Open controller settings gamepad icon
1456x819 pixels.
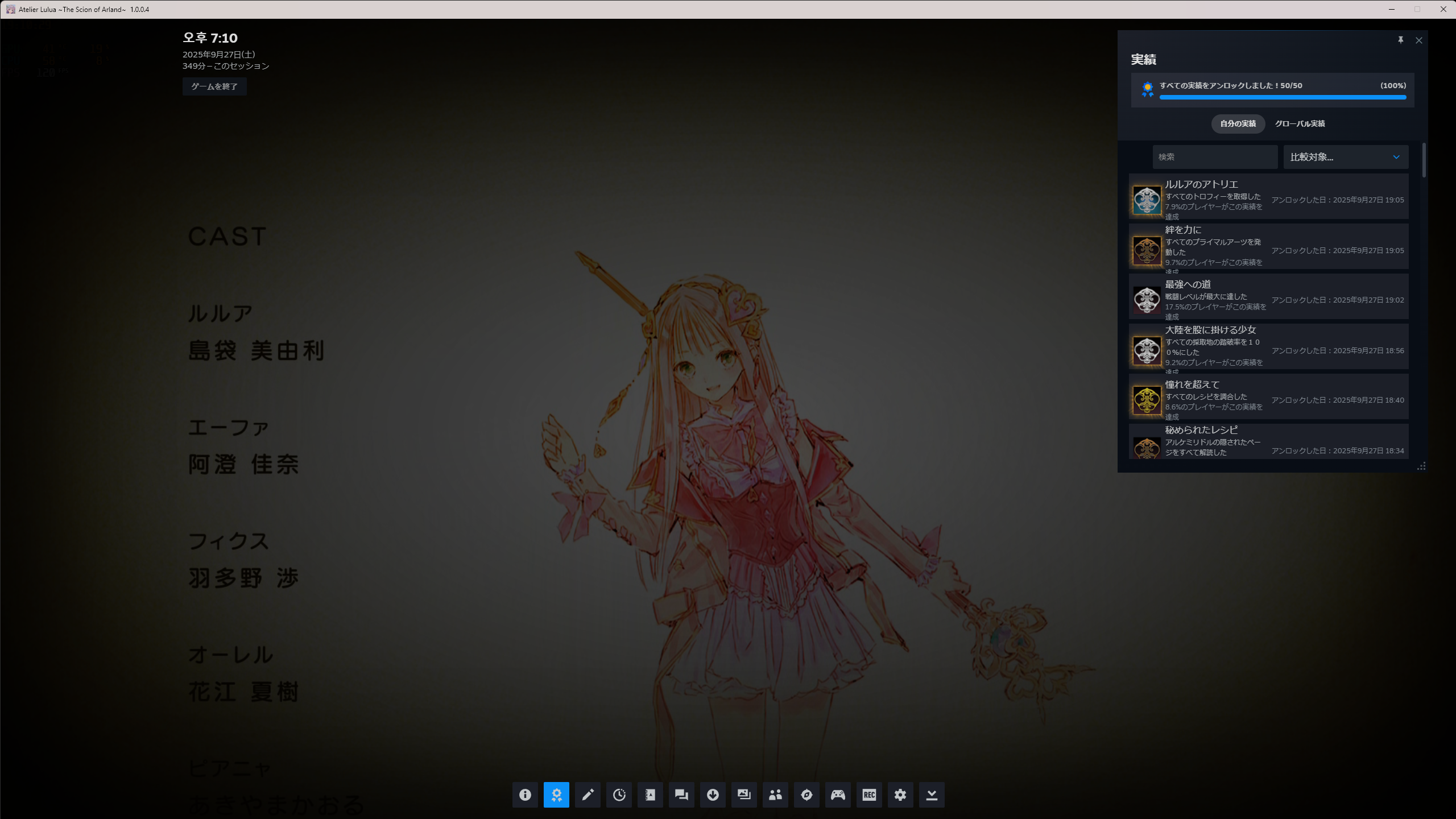coord(838,795)
